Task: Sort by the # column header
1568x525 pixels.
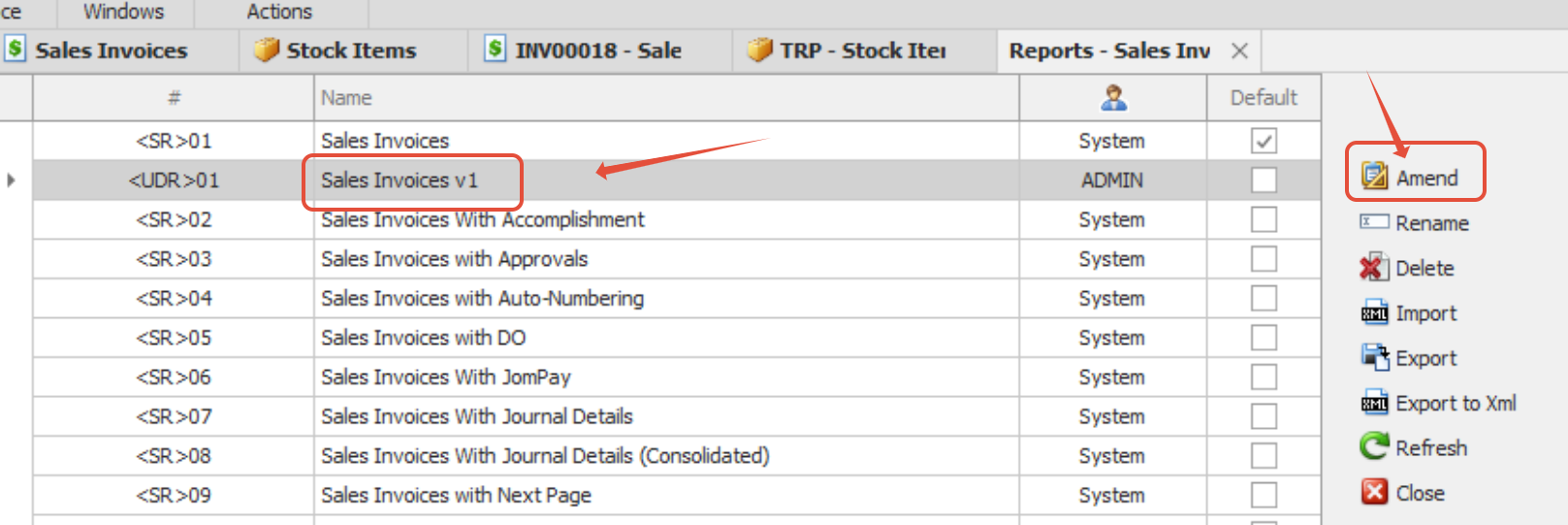Action: tap(174, 97)
